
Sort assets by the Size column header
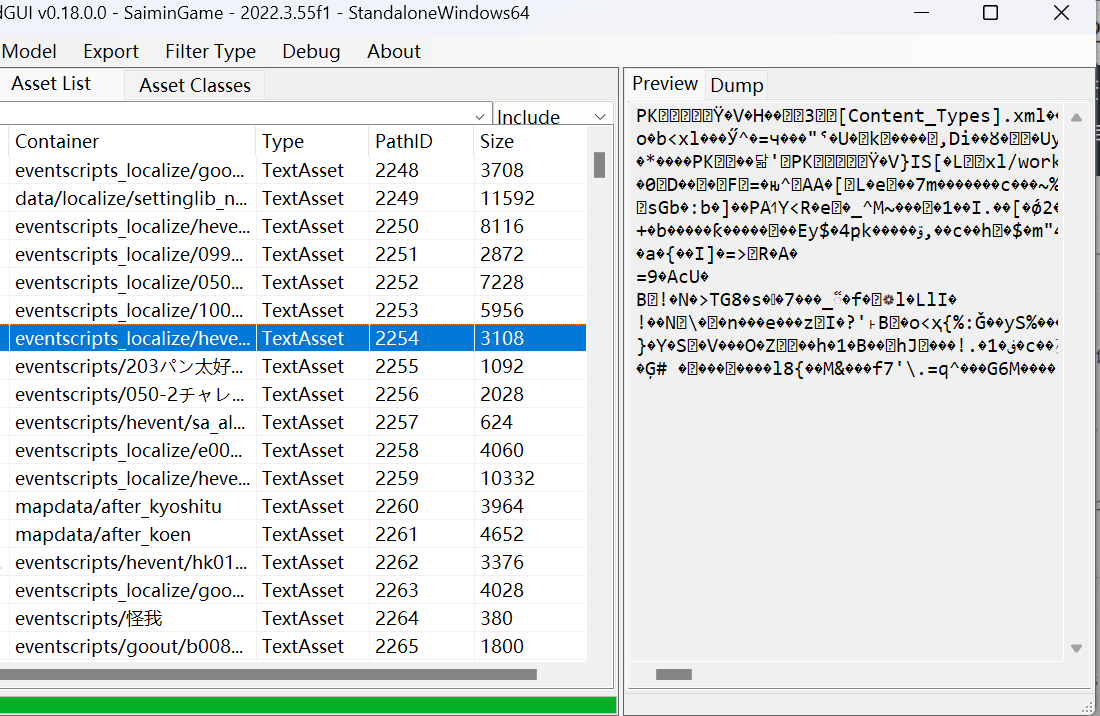[497, 142]
